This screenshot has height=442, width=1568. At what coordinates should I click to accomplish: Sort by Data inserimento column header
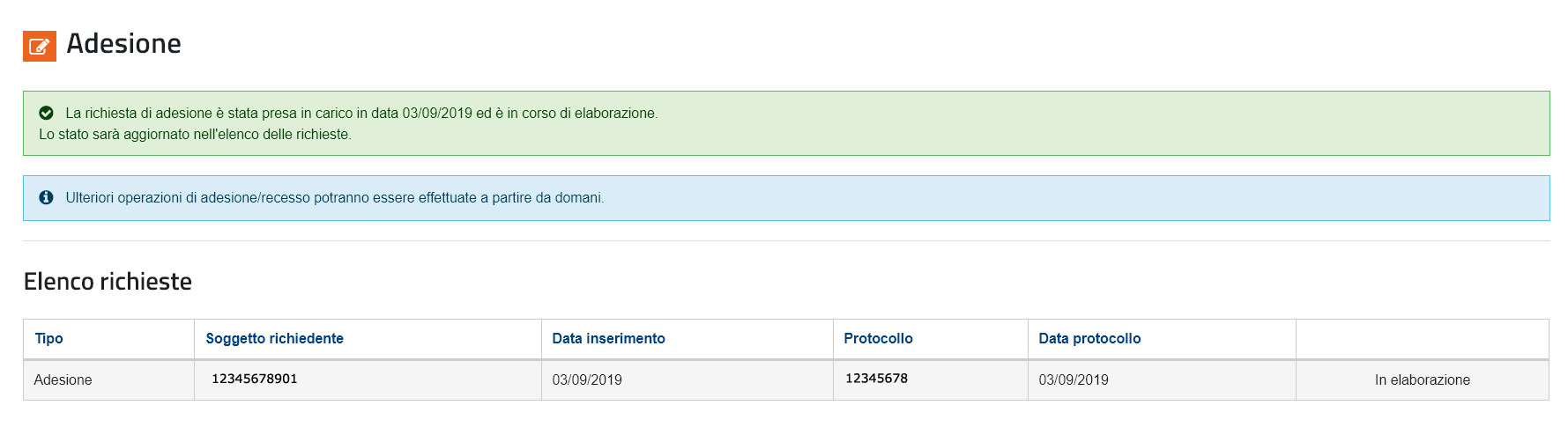[x=609, y=338]
